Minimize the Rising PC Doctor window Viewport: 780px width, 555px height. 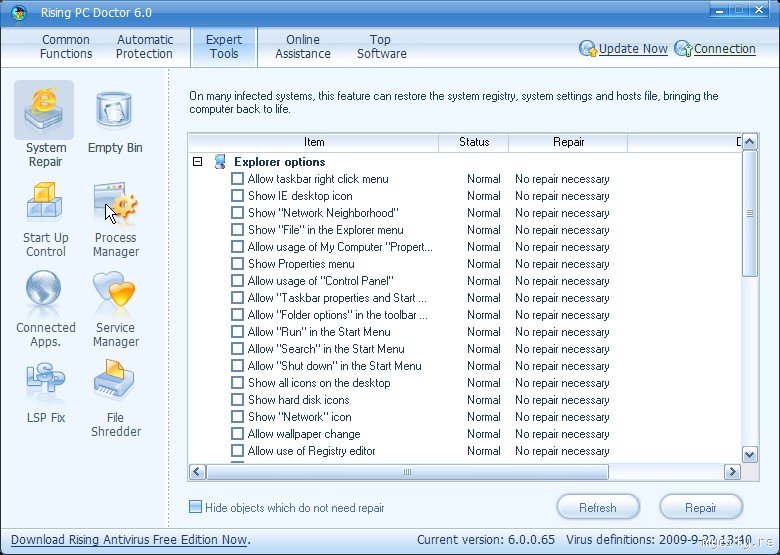pos(720,9)
